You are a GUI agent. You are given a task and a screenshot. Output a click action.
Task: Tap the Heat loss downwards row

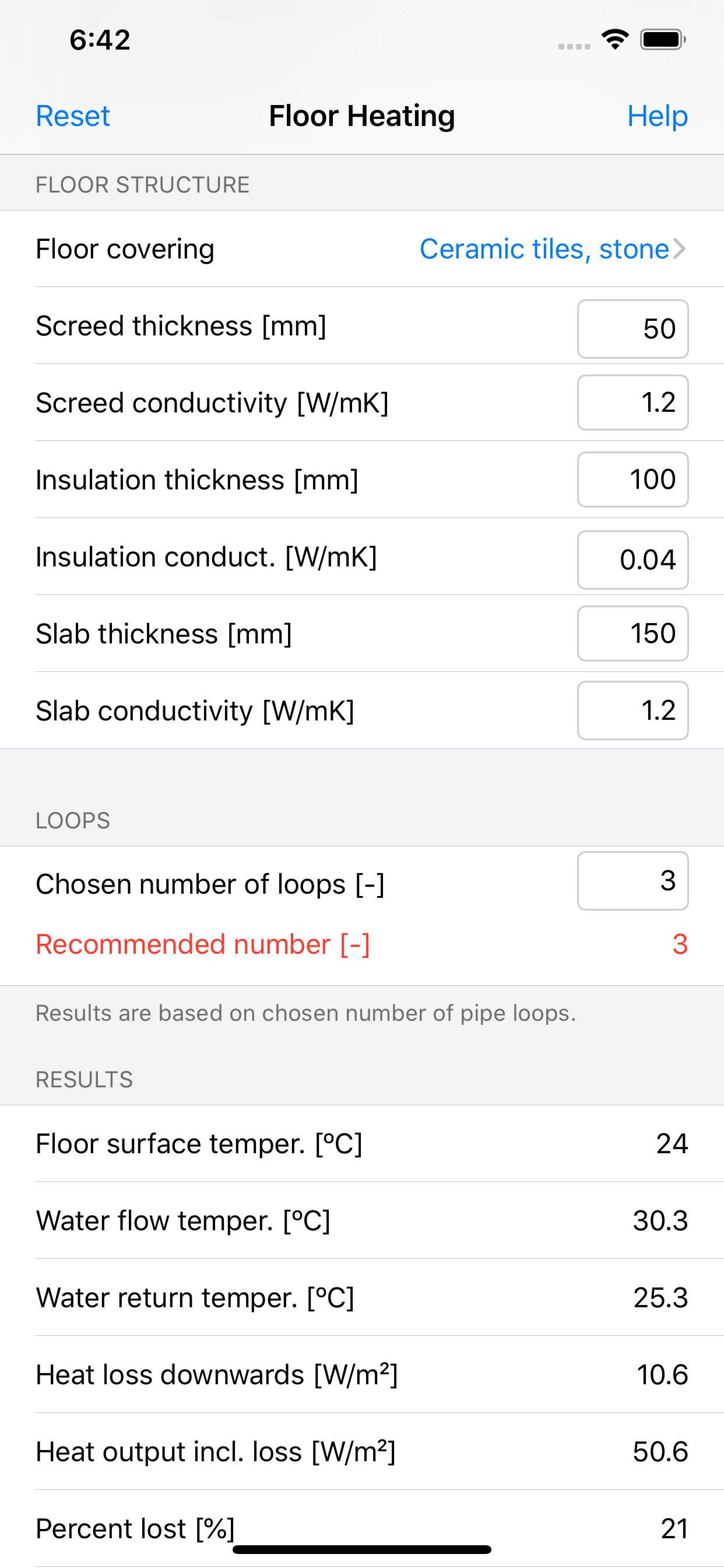361,1374
